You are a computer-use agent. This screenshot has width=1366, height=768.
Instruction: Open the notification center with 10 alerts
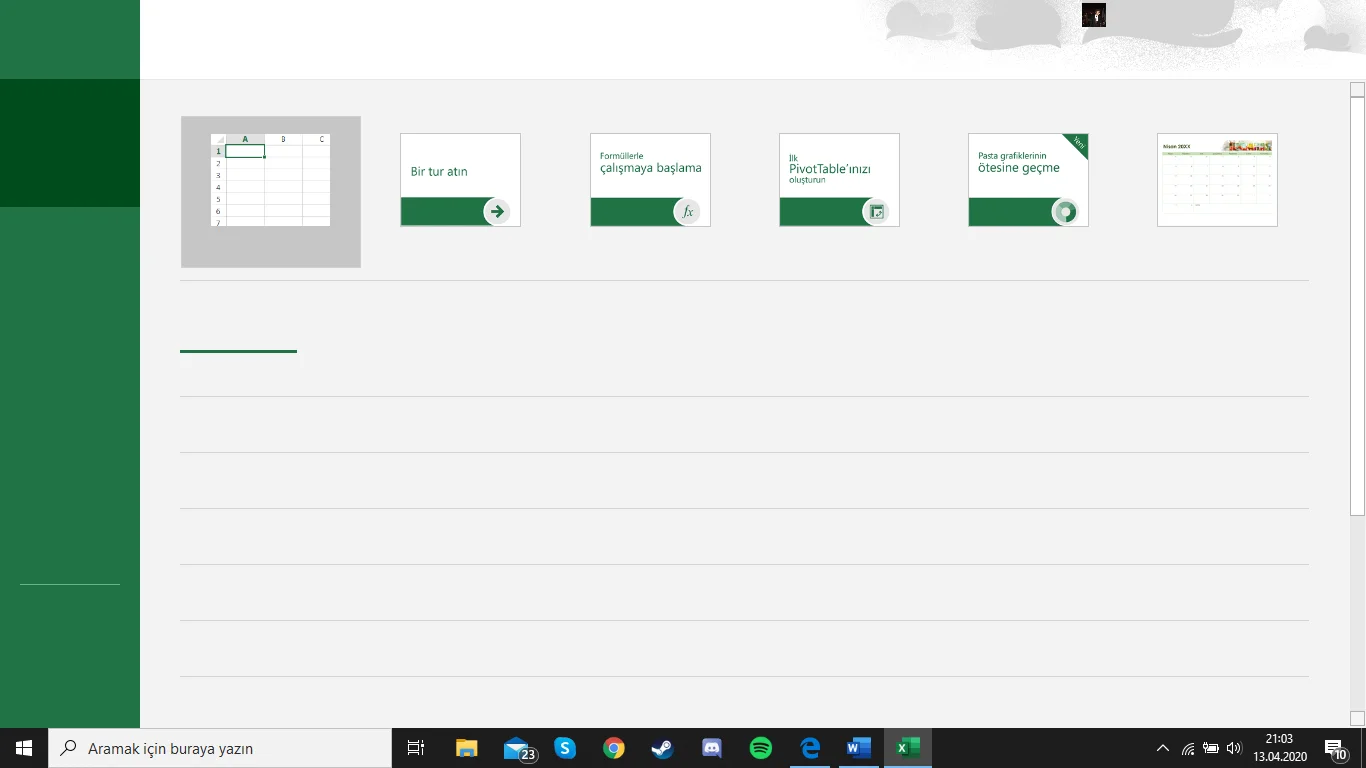click(1335, 748)
